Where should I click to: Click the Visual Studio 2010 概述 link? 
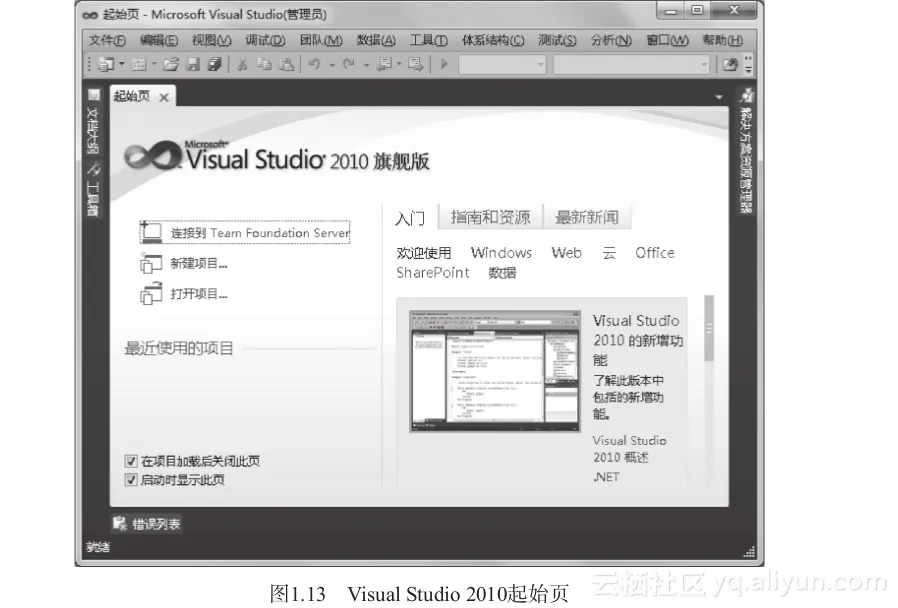tap(629, 449)
